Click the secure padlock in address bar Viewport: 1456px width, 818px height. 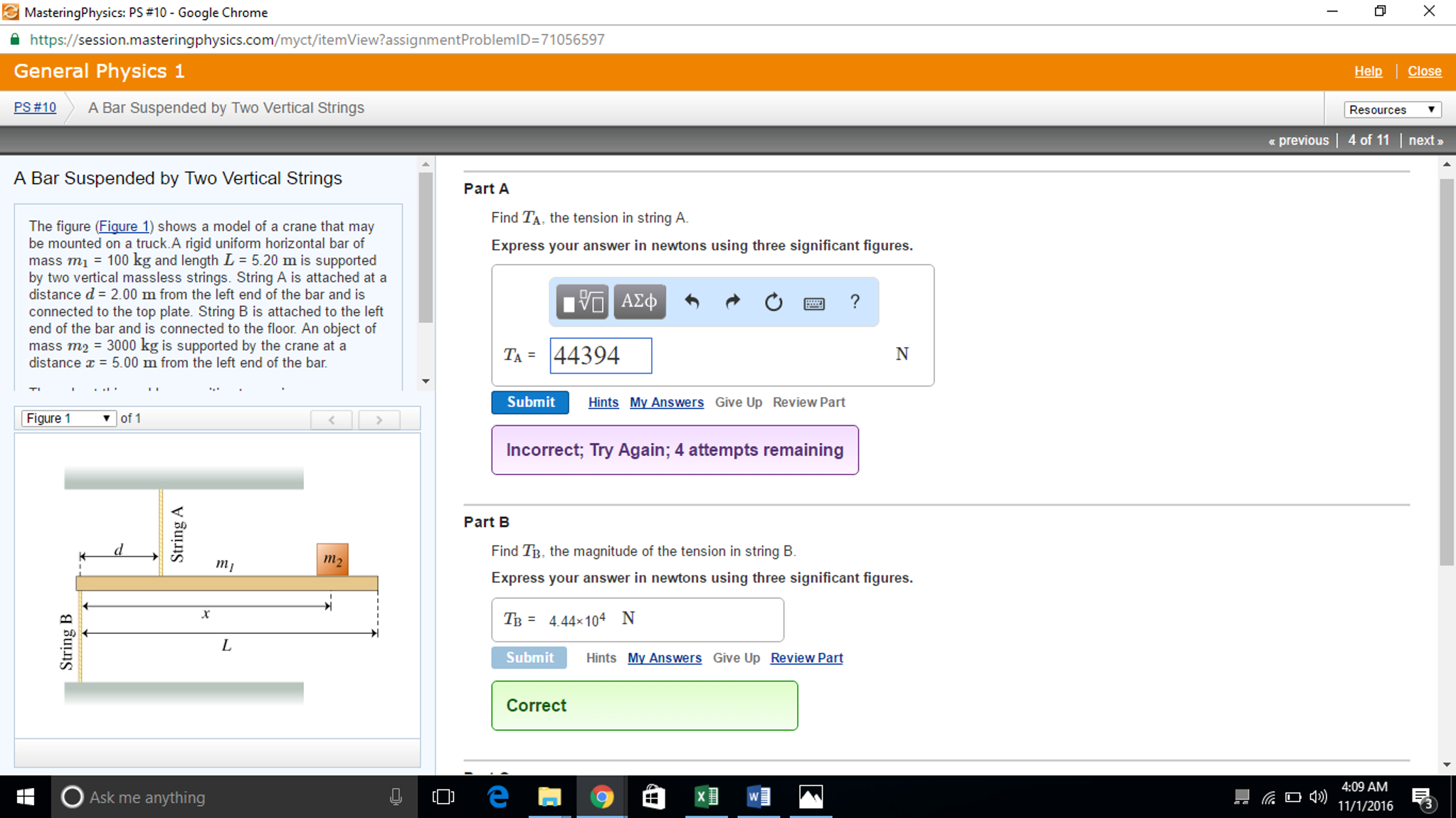[x=14, y=40]
